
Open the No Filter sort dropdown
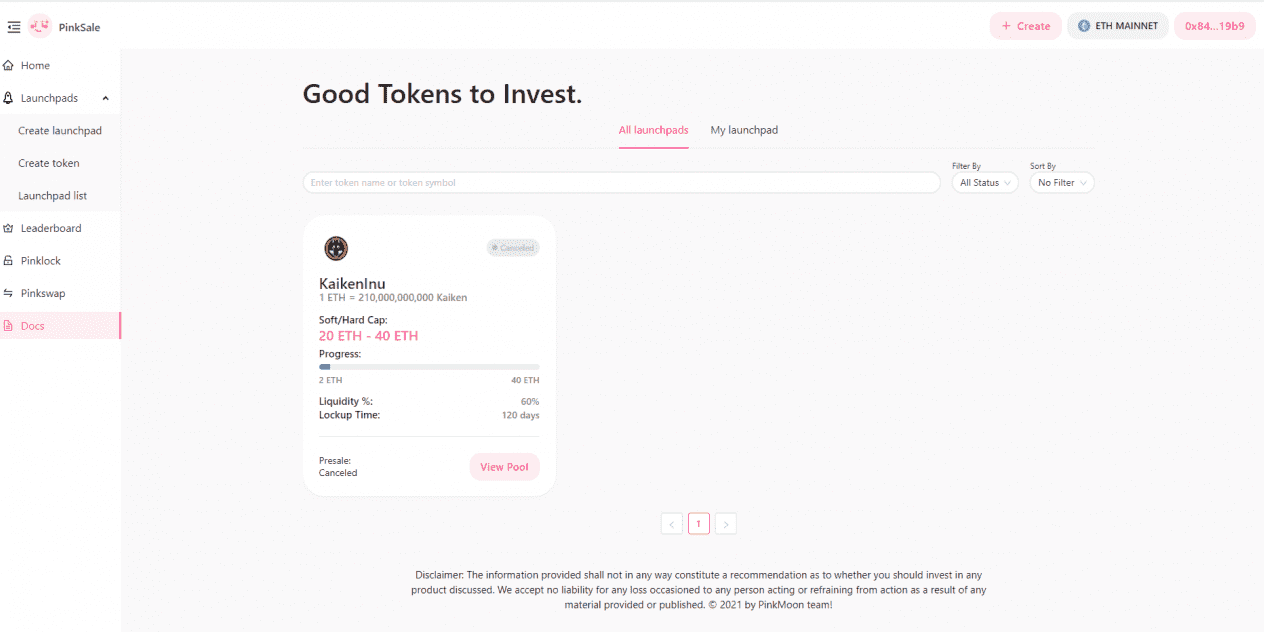click(1062, 183)
